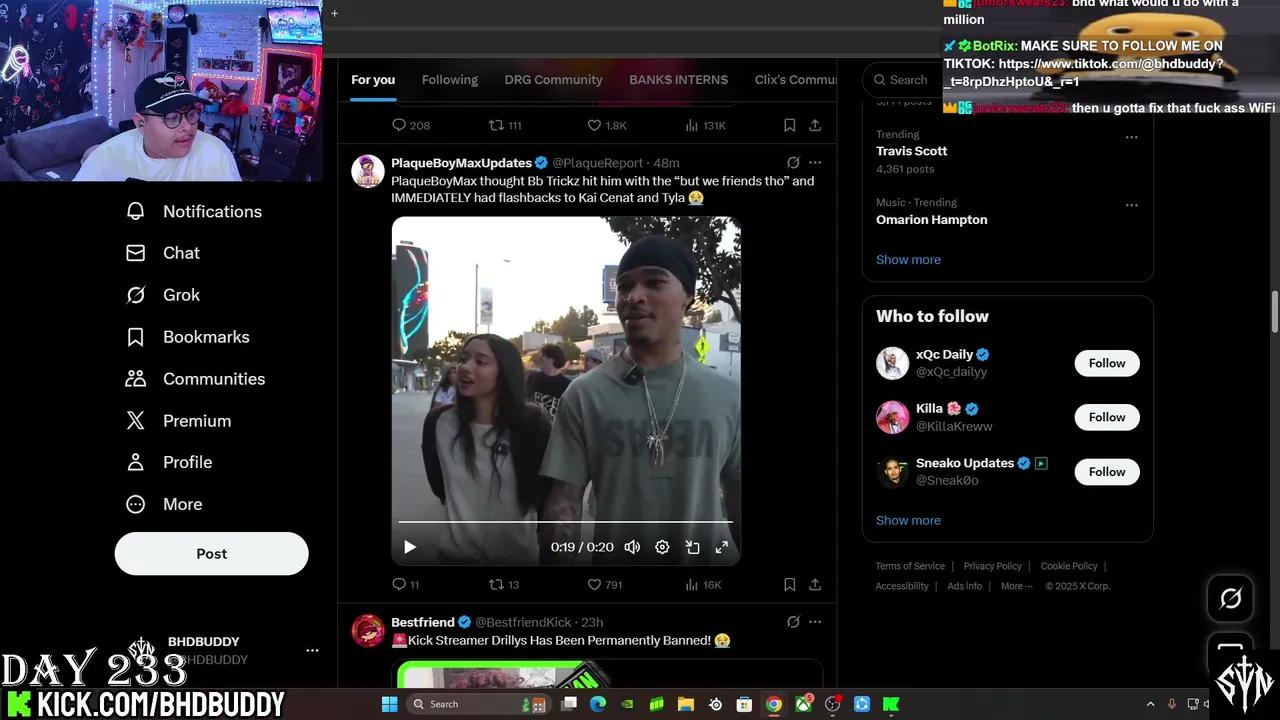Show more Who to follow suggestions

pyautogui.click(x=908, y=520)
